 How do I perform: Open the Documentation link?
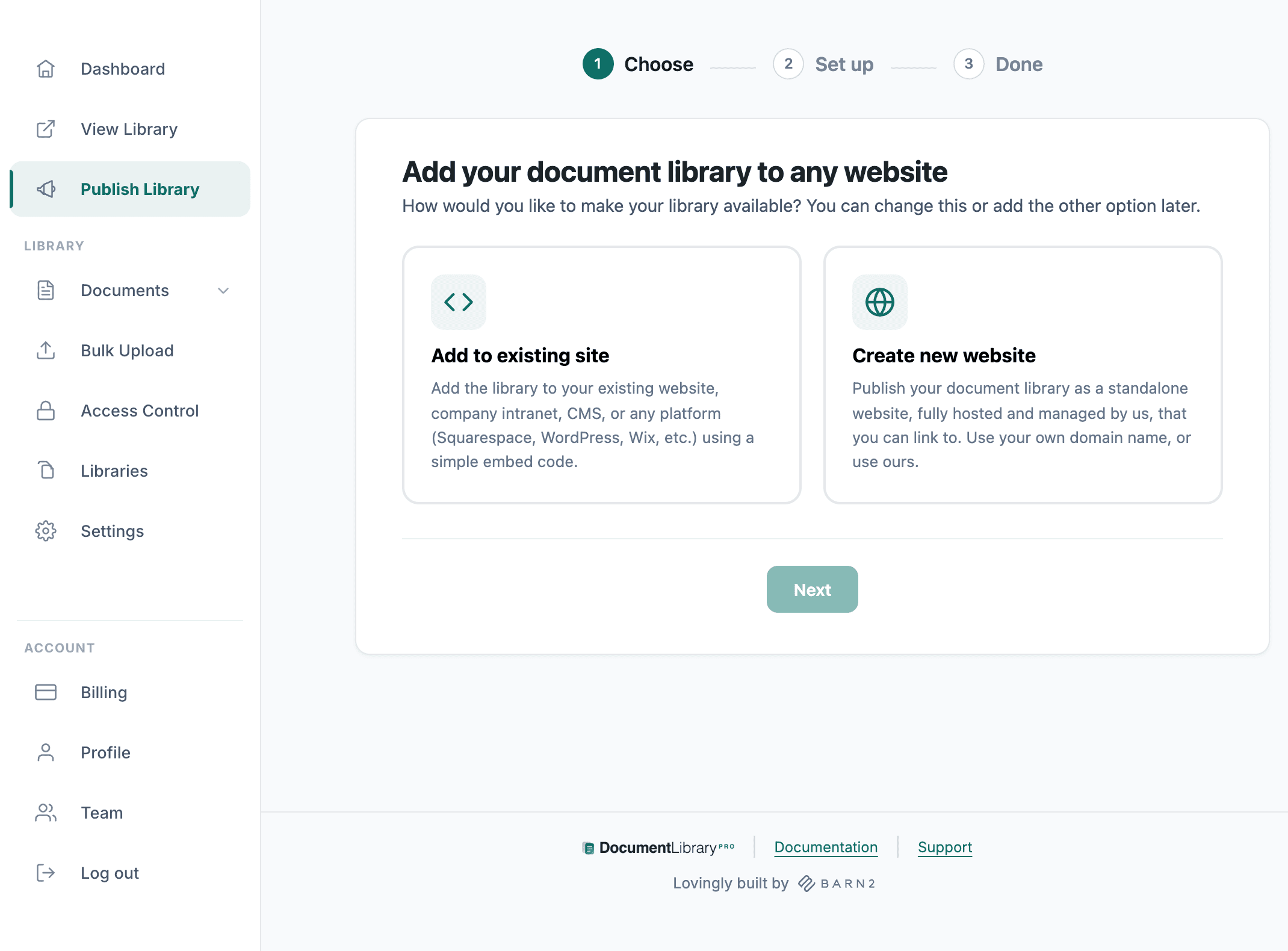(826, 847)
